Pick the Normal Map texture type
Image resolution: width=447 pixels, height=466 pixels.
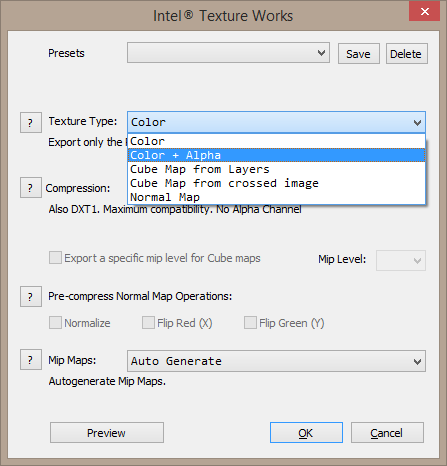click(276, 197)
